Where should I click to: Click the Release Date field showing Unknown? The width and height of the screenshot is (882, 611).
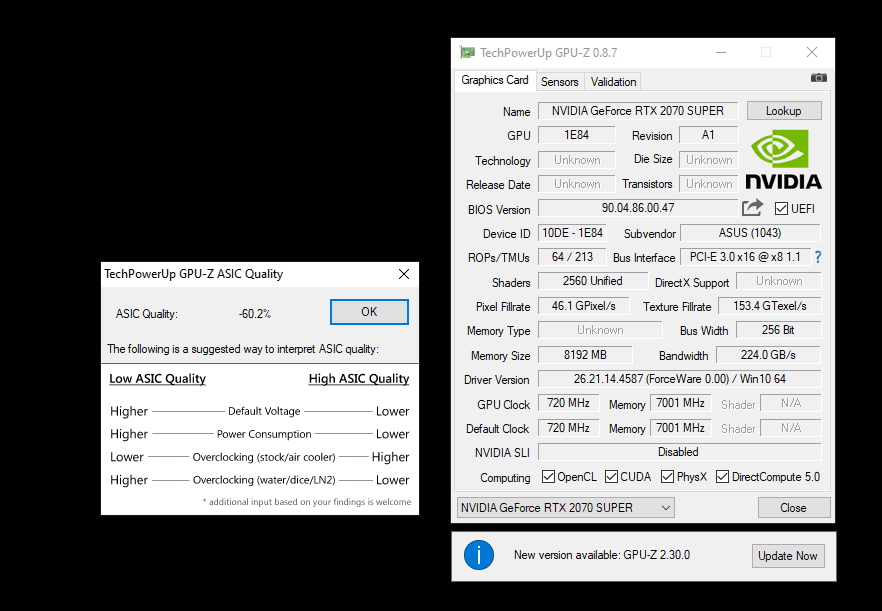pos(577,184)
